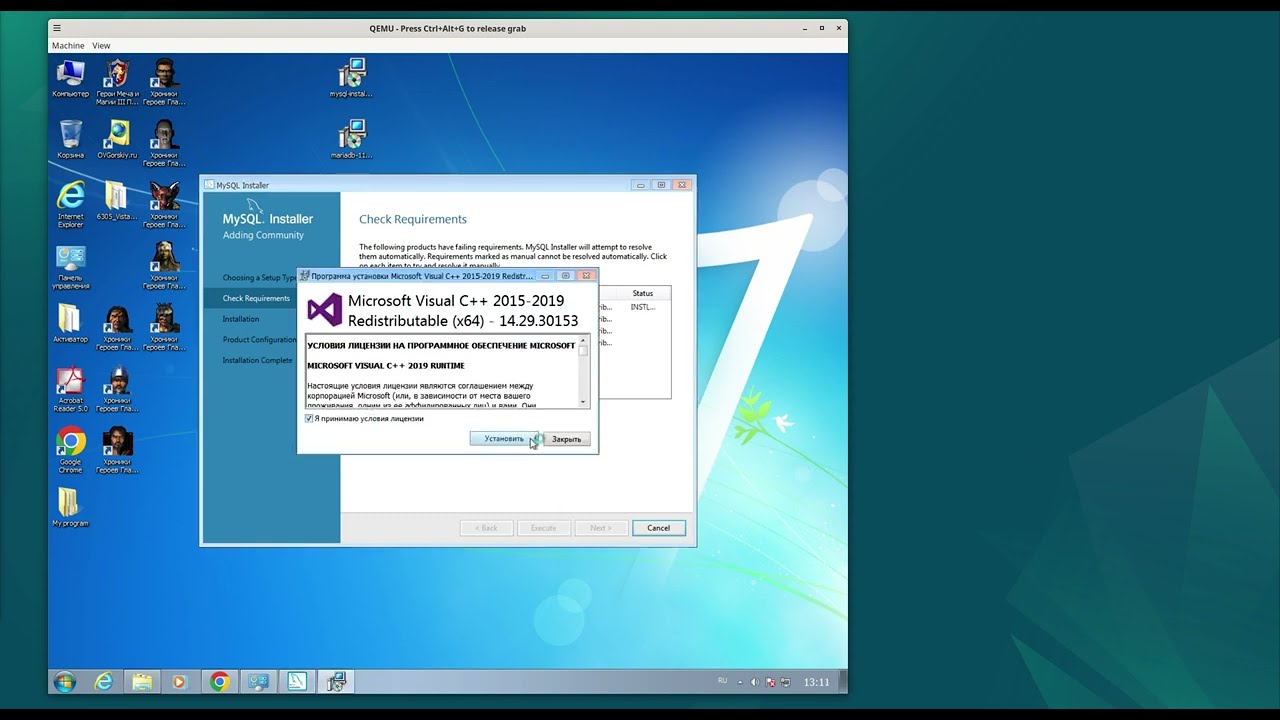Select Product Configuration step in sidebar
This screenshot has width=1280, height=720.
259,340
